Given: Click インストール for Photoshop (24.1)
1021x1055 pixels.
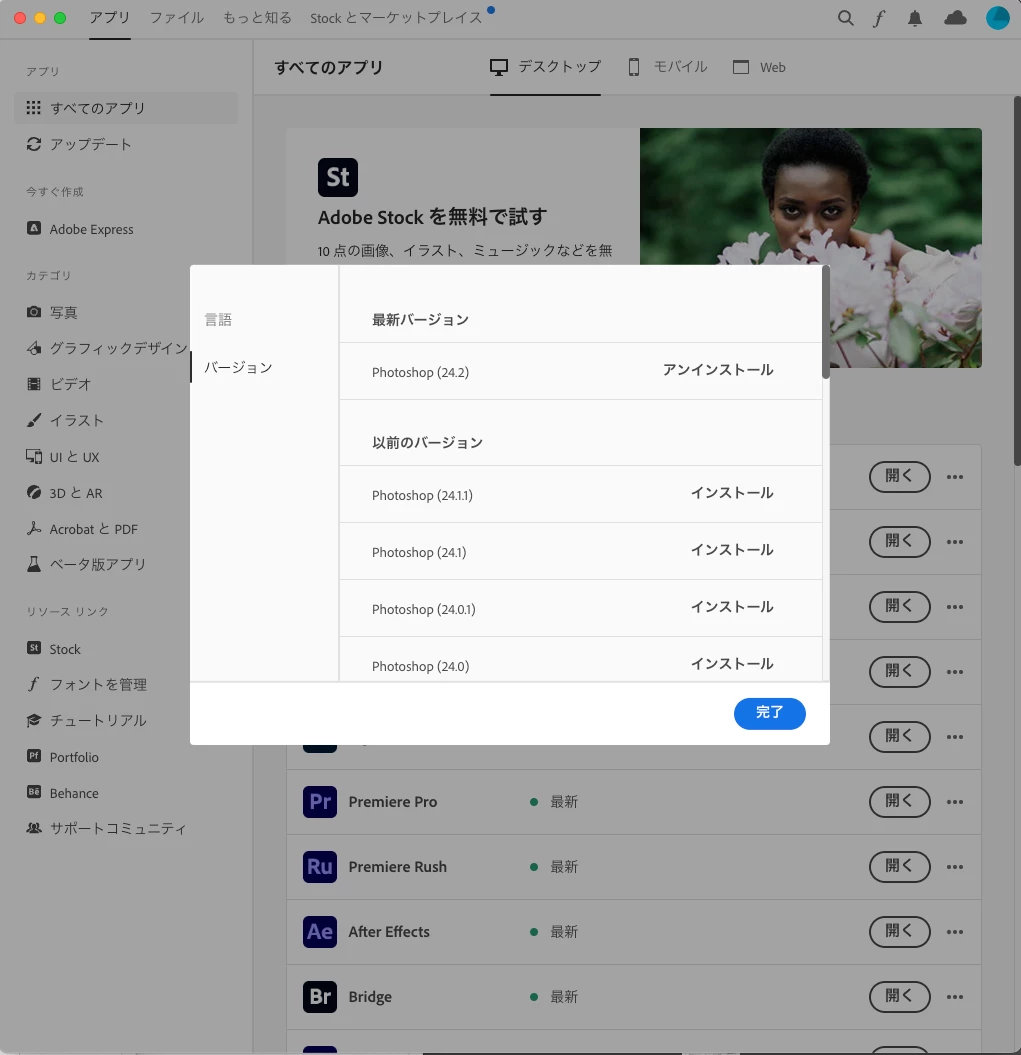Looking at the screenshot, I should 732,550.
